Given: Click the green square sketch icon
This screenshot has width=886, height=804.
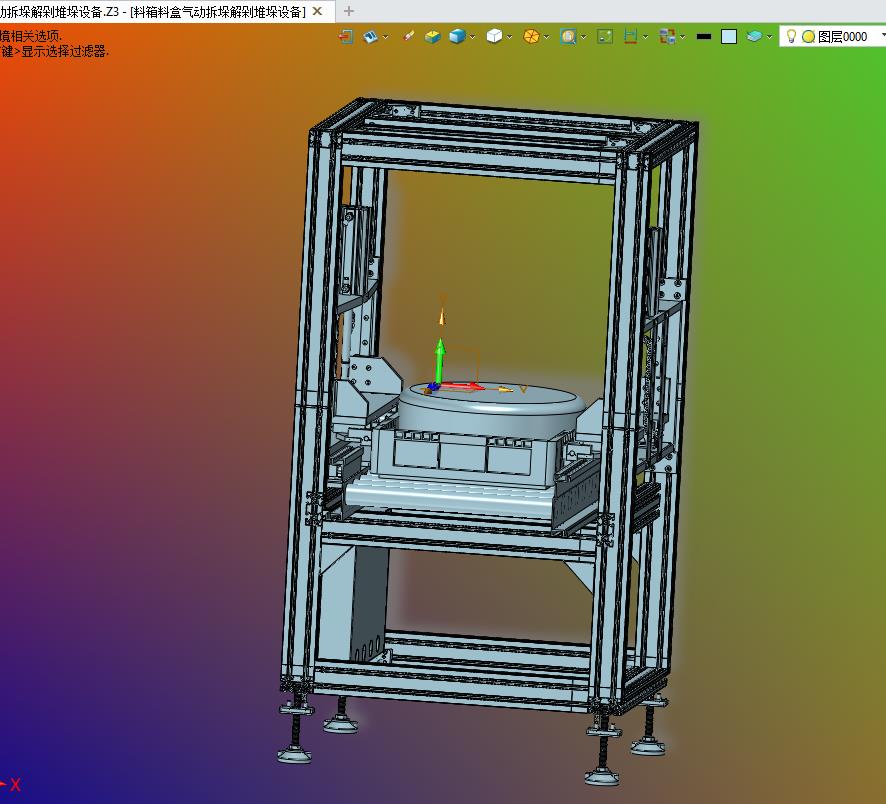Looking at the screenshot, I should click(x=605, y=37).
